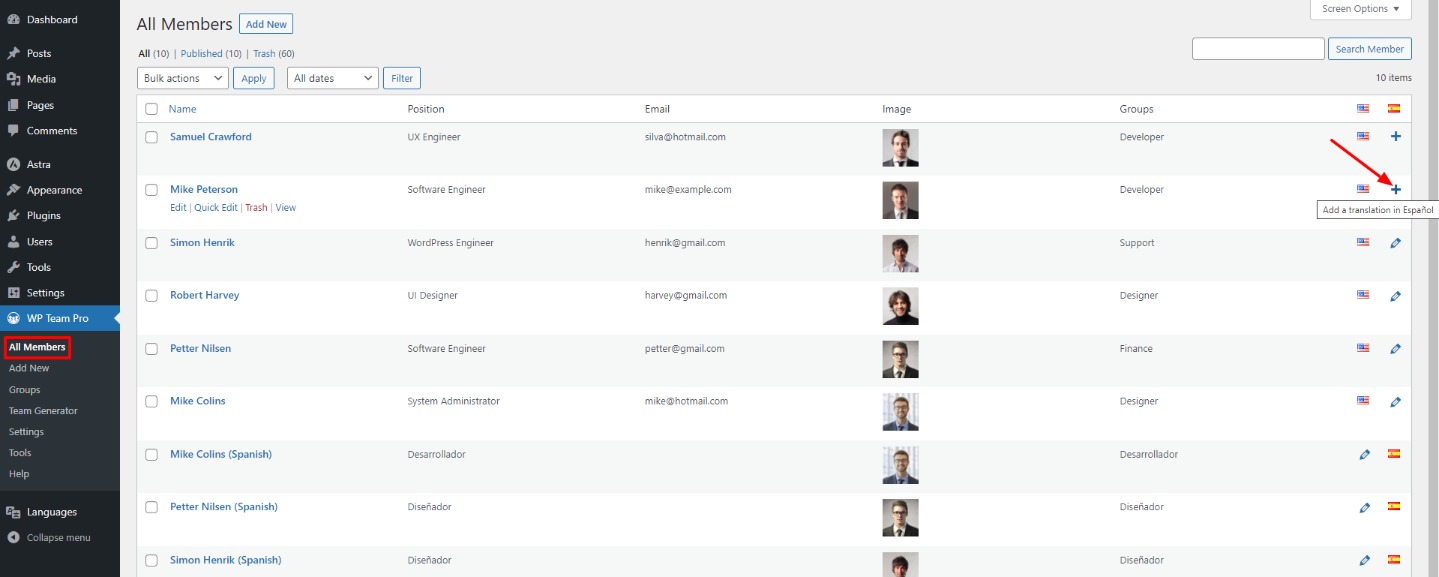Check the select-all checkbox beside the Name column header

pos(152,109)
